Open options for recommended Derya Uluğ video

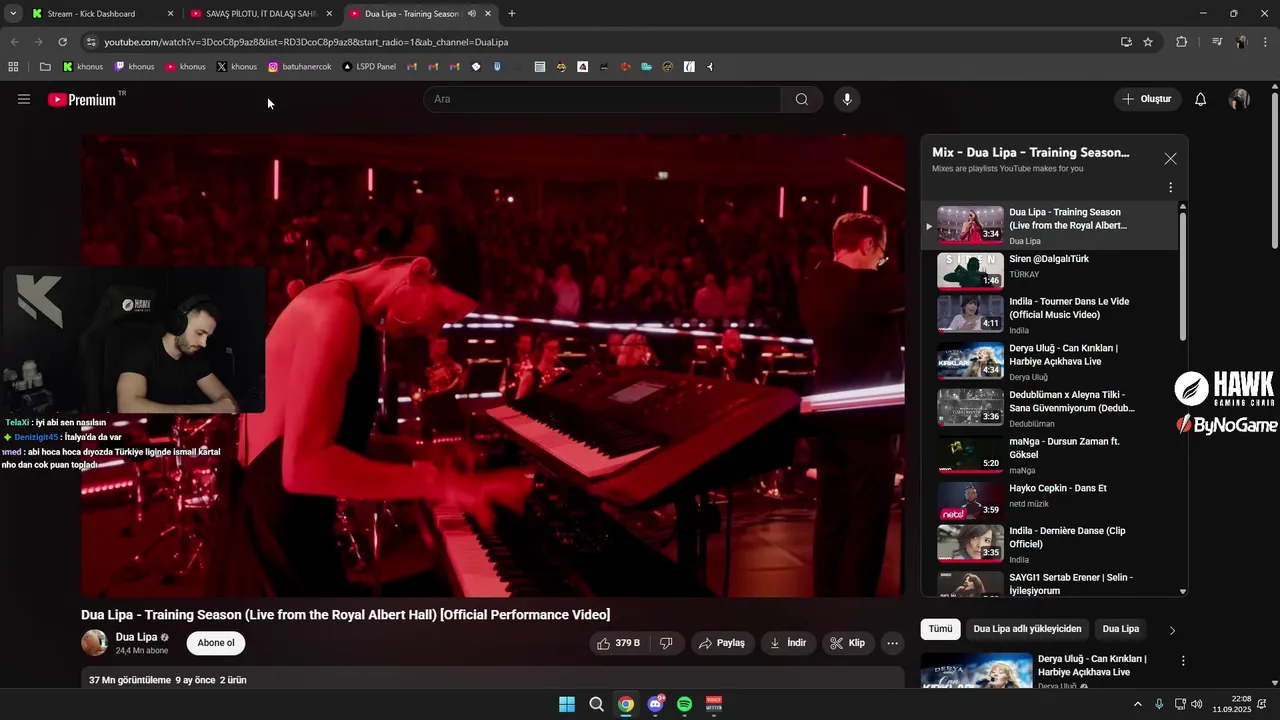(x=1183, y=661)
